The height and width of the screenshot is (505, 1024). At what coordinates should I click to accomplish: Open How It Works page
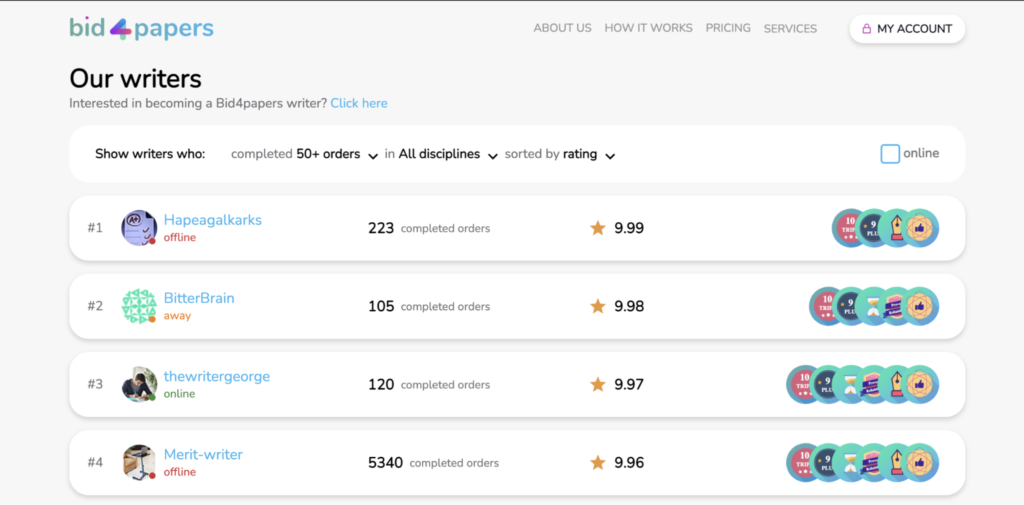pos(648,28)
